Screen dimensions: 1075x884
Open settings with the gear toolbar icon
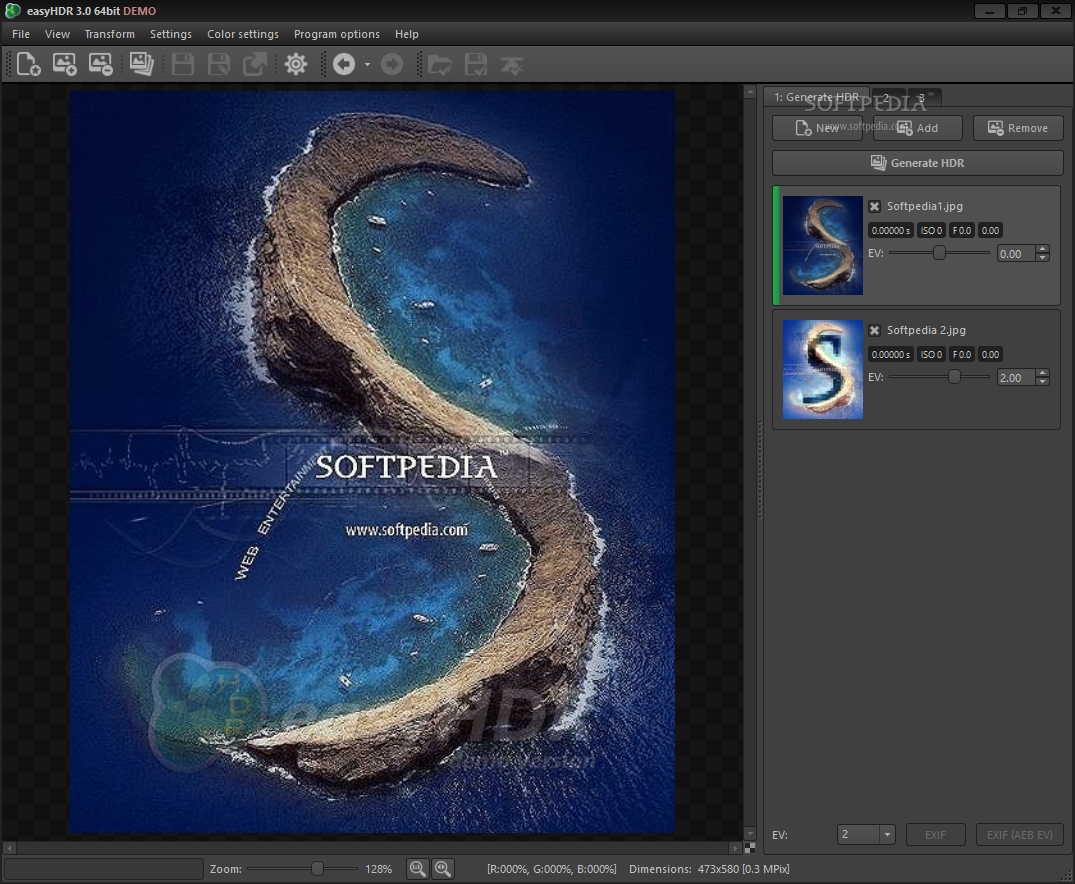tap(296, 64)
